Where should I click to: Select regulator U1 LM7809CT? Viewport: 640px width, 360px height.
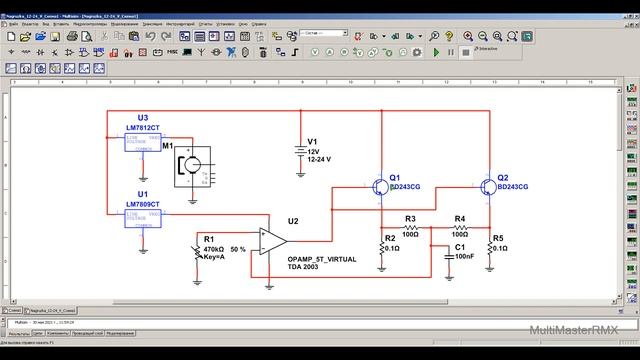[x=143, y=218]
